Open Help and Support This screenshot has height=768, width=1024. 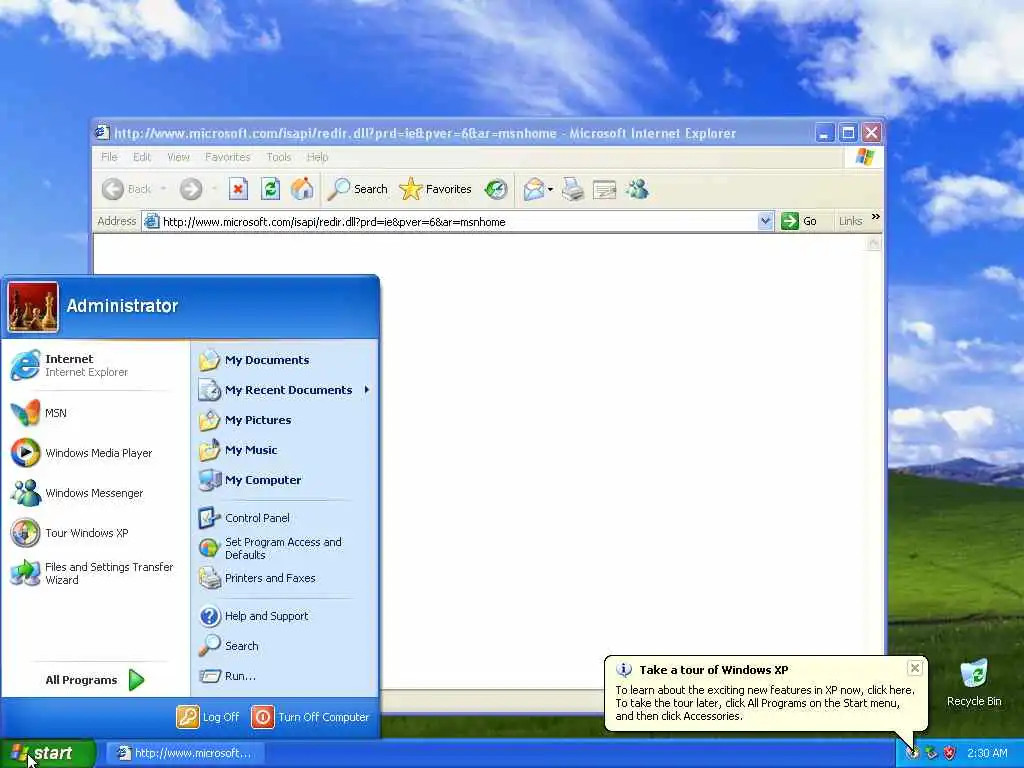(x=285, y=616)
